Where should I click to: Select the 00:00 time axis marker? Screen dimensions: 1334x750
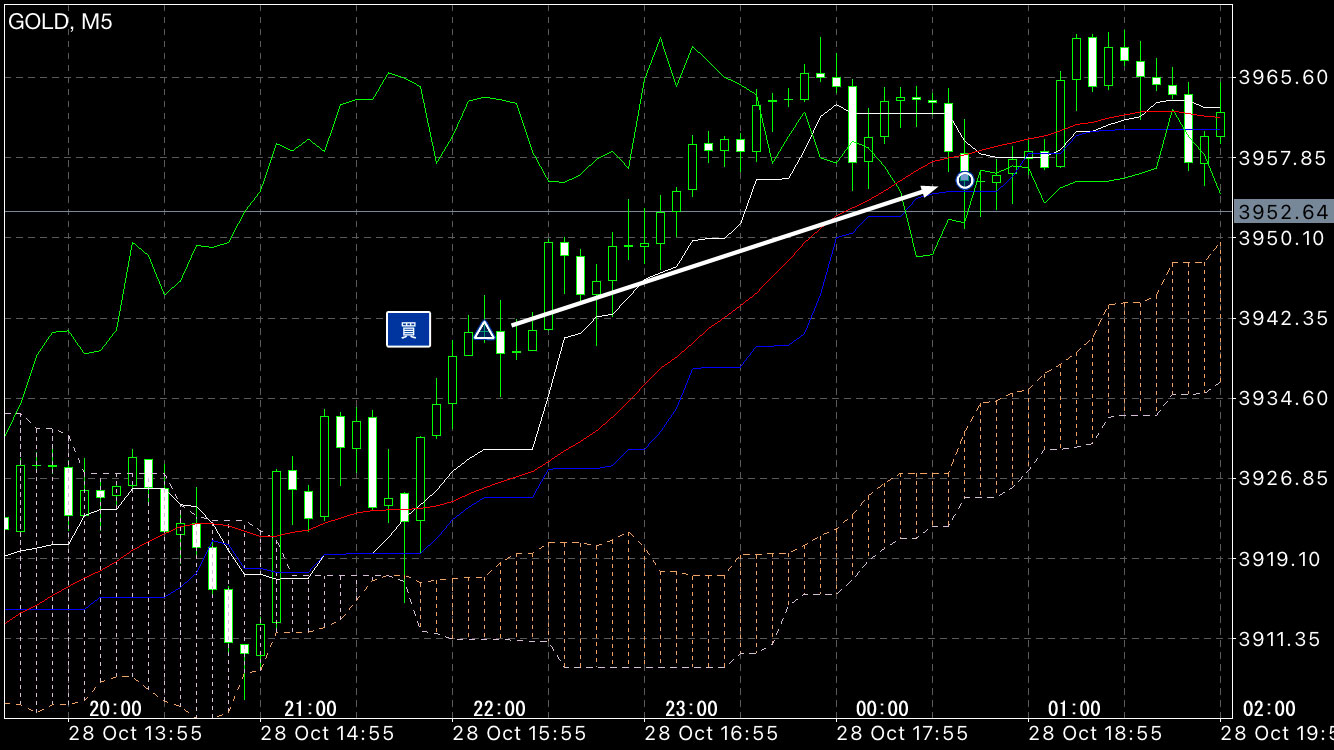(883, 709)
